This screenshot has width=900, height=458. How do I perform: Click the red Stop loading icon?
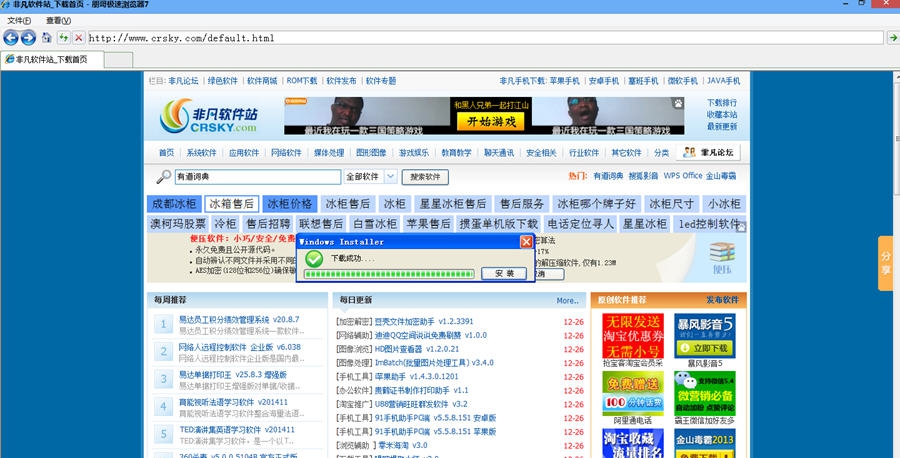pyautogui.click(x=79, y=38)
